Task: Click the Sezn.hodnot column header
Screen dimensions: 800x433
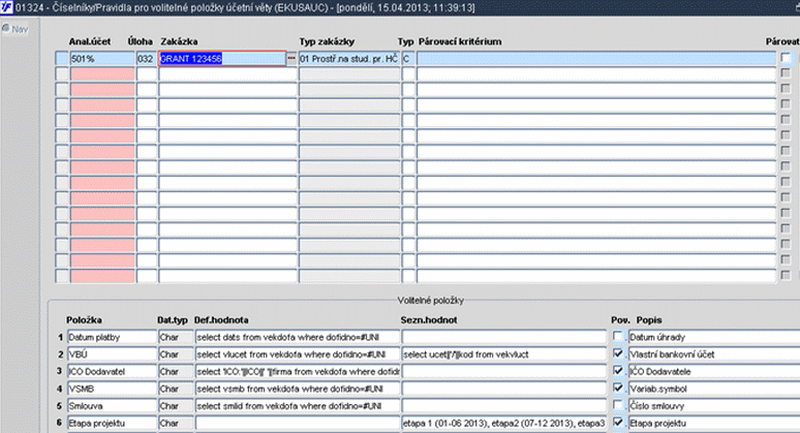Action: point(429,320)
